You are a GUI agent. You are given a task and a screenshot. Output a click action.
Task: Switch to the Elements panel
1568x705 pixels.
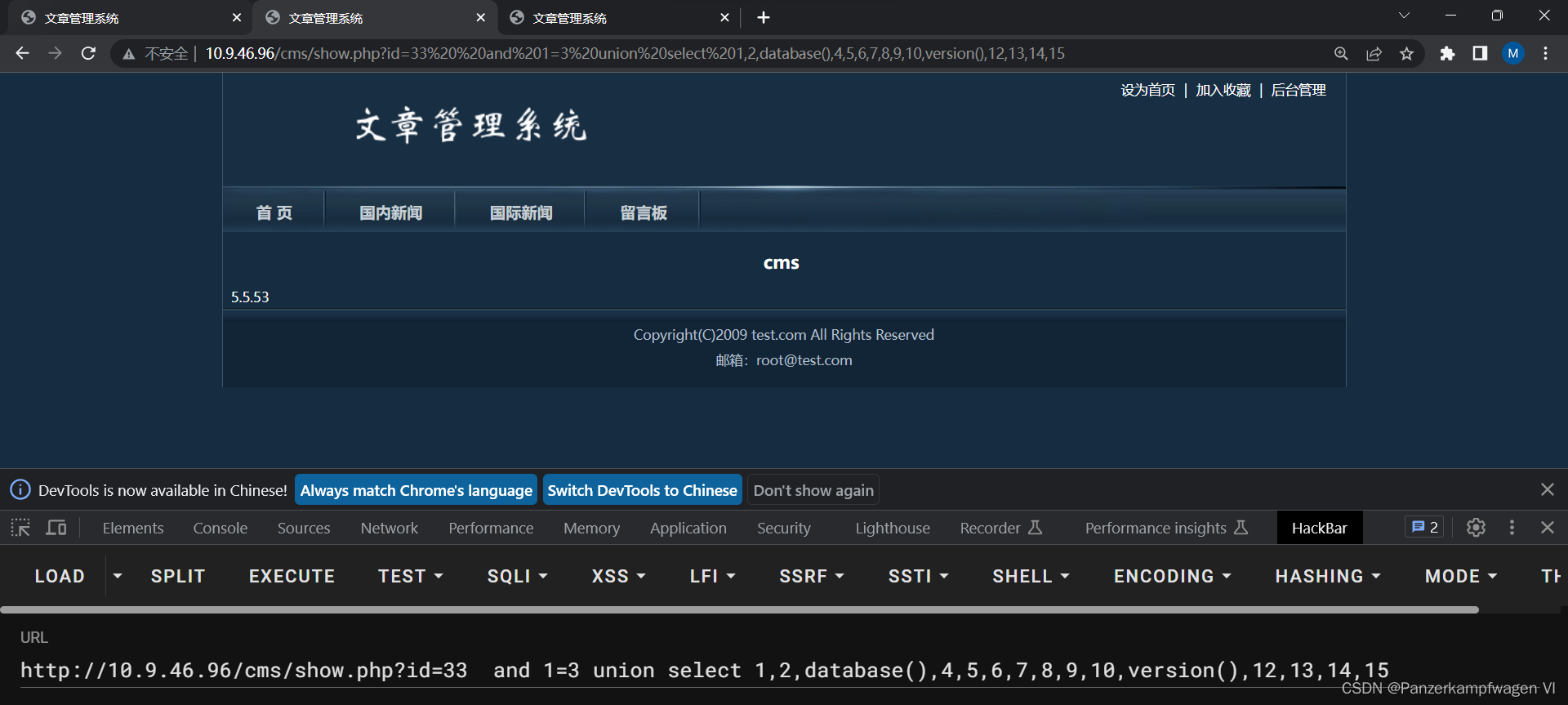(133, 529)
